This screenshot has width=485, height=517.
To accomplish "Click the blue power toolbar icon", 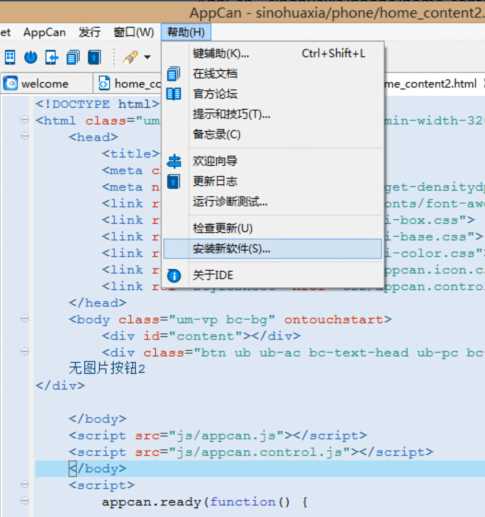I will pyautogui.click(x=31, y=57).
